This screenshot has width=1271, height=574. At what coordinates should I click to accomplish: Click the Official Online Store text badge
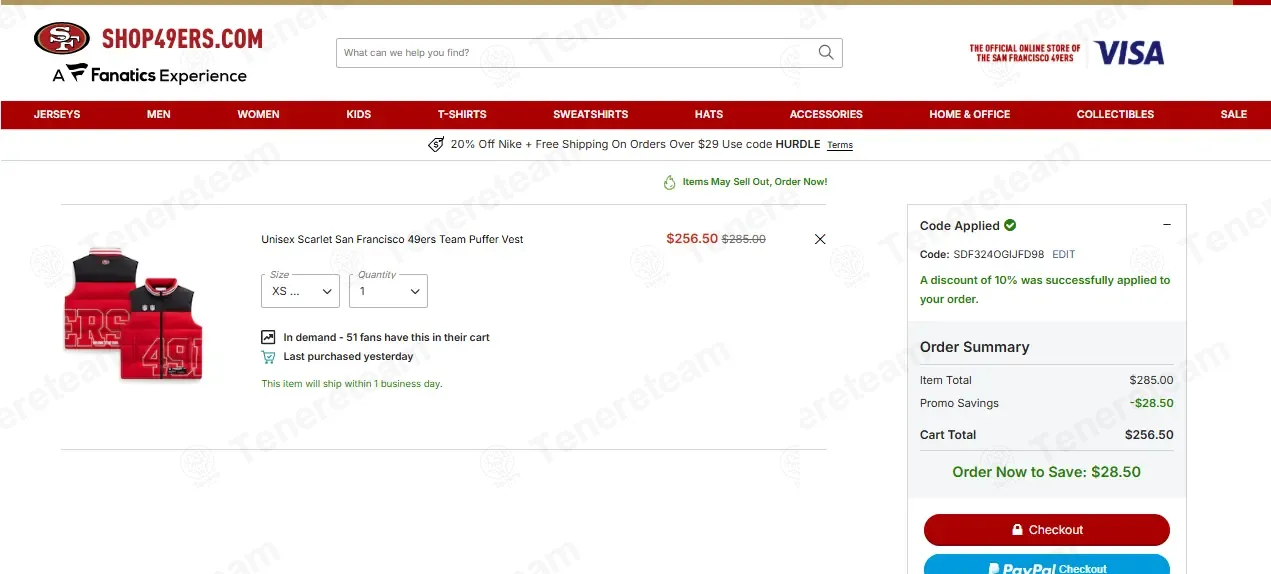point(1025,53)
